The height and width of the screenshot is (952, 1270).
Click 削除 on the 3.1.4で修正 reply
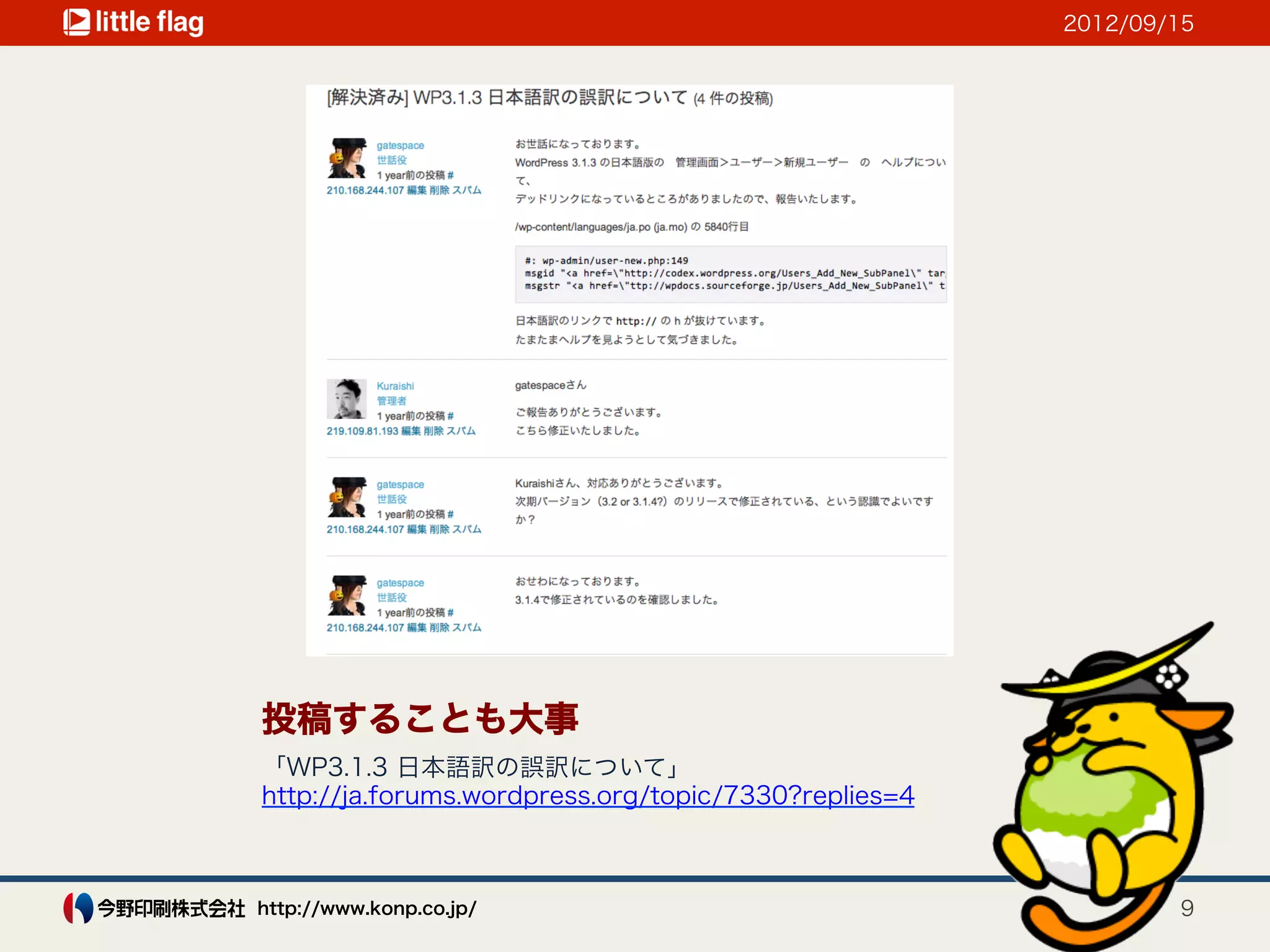click(x=439, y=628)
